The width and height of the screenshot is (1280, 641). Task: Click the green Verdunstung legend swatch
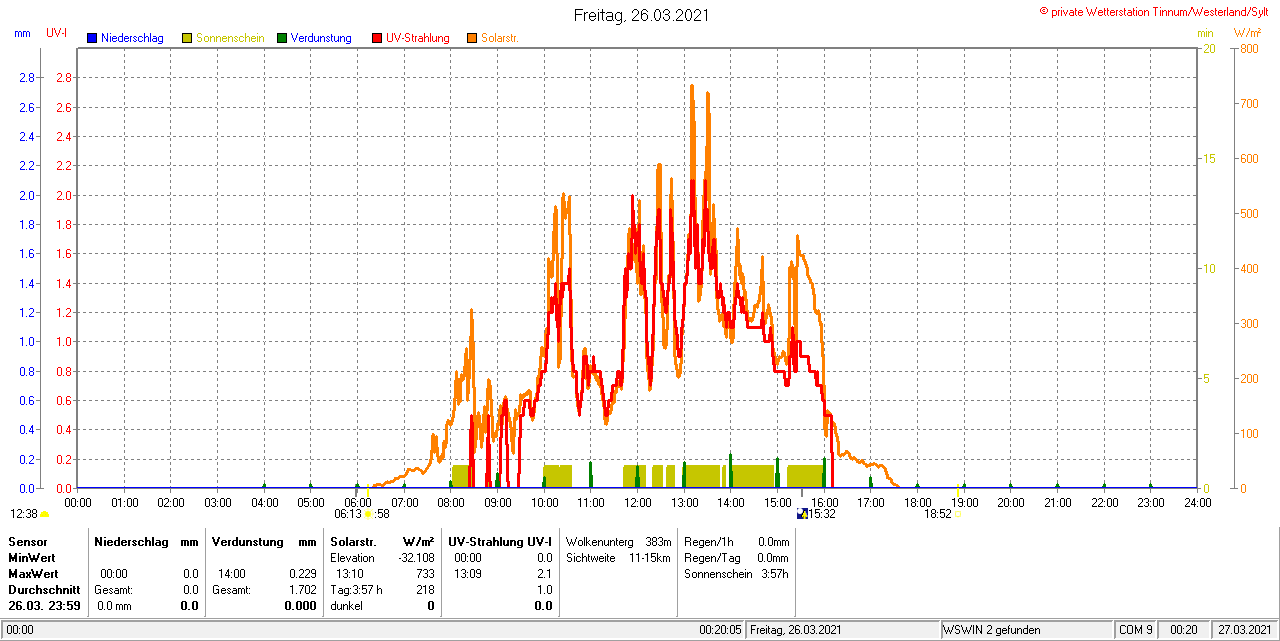282,38
